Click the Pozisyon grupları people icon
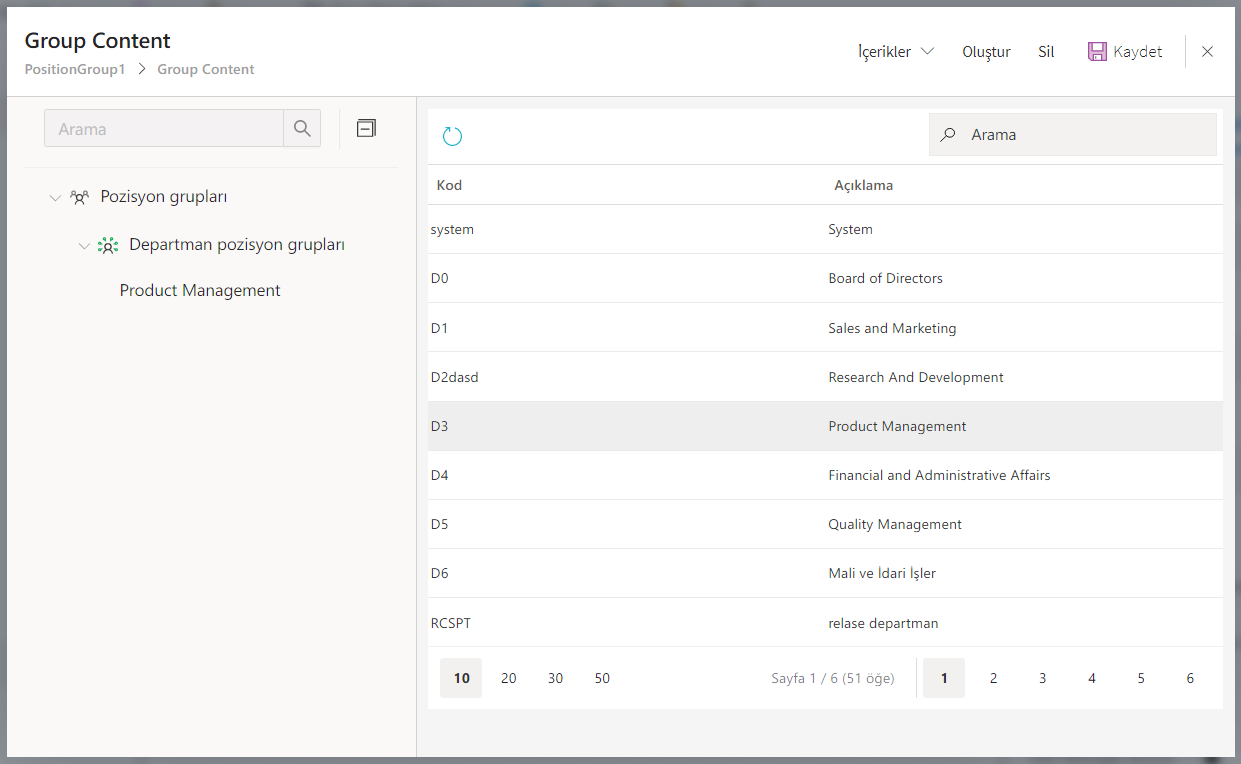 coord(79,197)
